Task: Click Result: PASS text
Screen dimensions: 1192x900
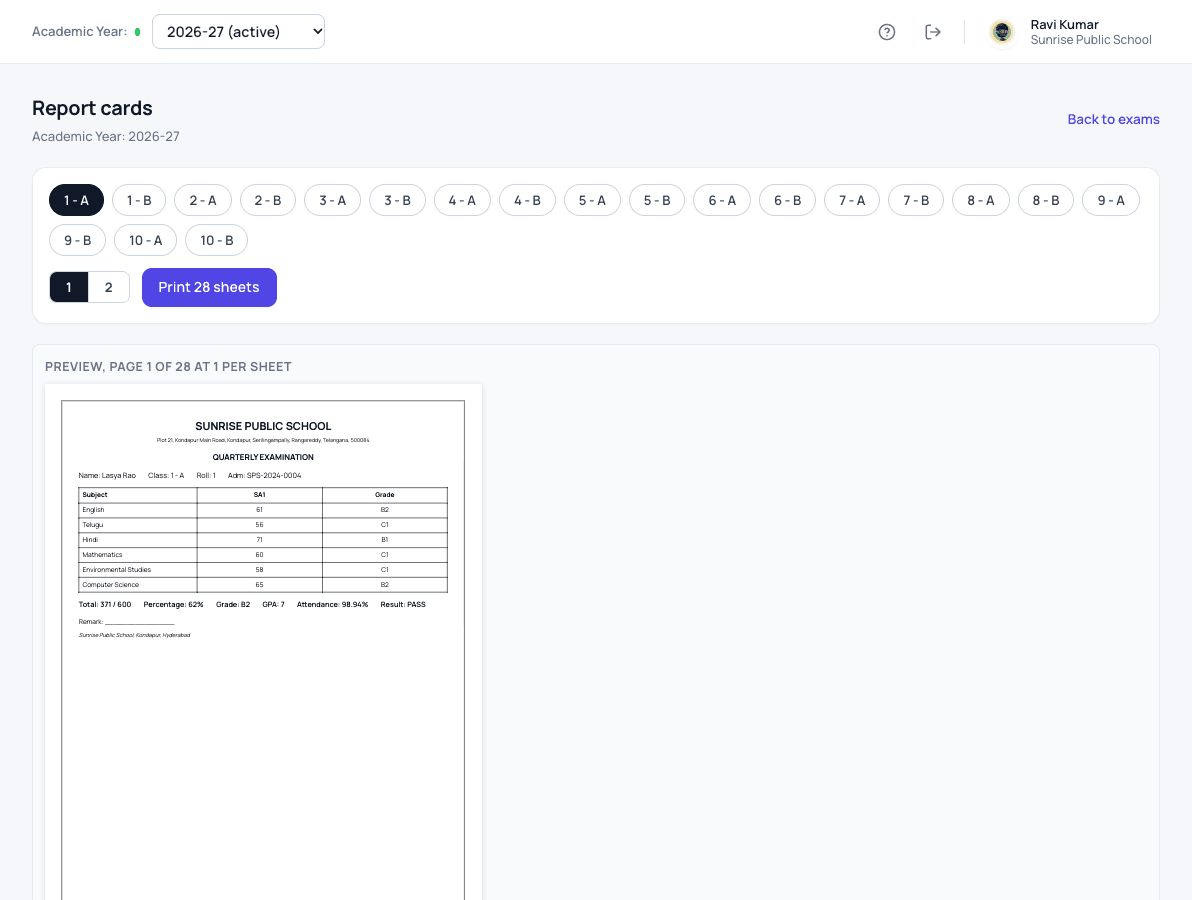Action: click(403, 604)
